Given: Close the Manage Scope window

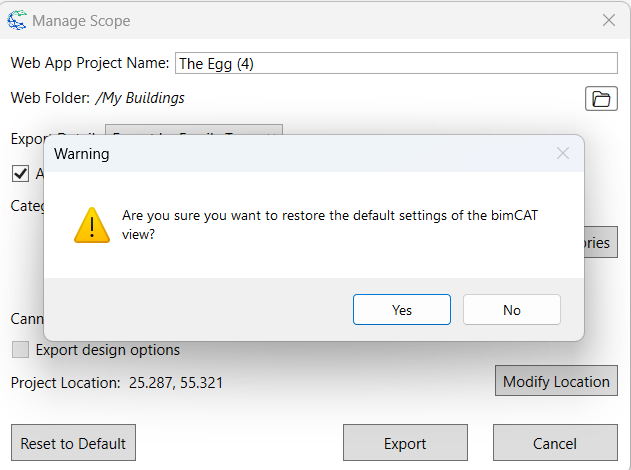Looking at the screenshot, I should pyautogui.click(x=608, y=20).
